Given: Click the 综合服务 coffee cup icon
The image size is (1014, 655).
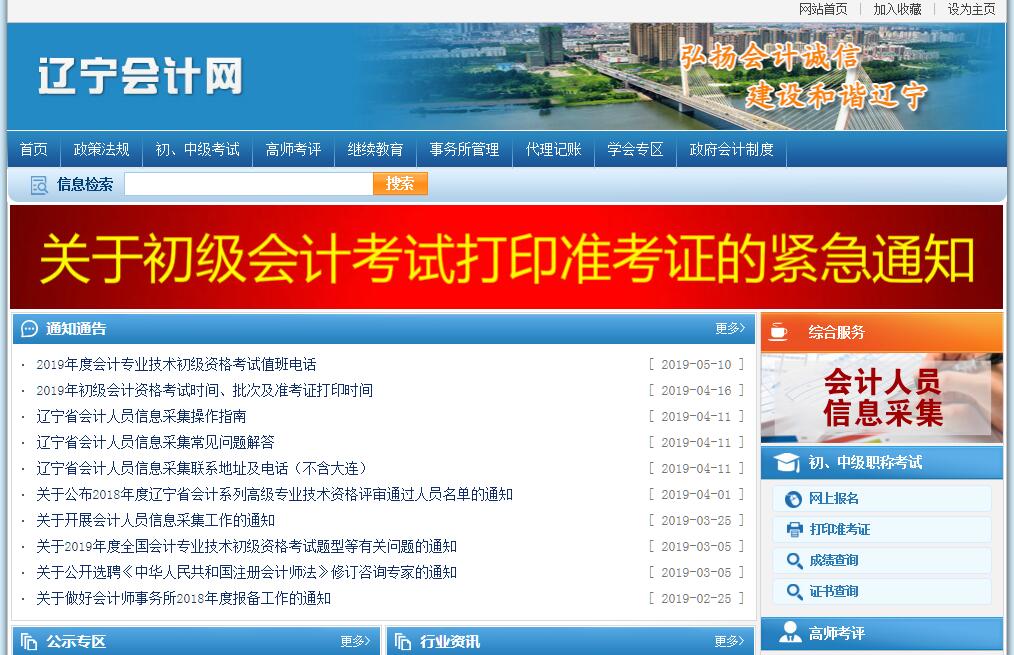Looking at the screenshot, I should click(778, 331).
